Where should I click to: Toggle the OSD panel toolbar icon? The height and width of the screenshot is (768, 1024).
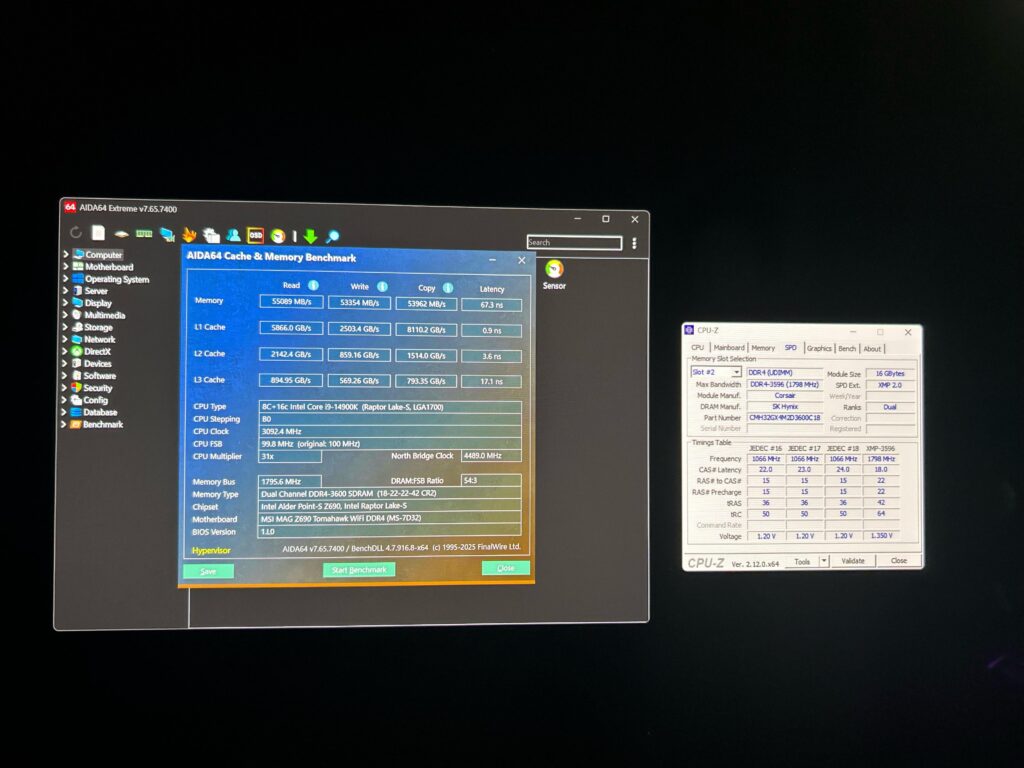click(x=255, y=235)
